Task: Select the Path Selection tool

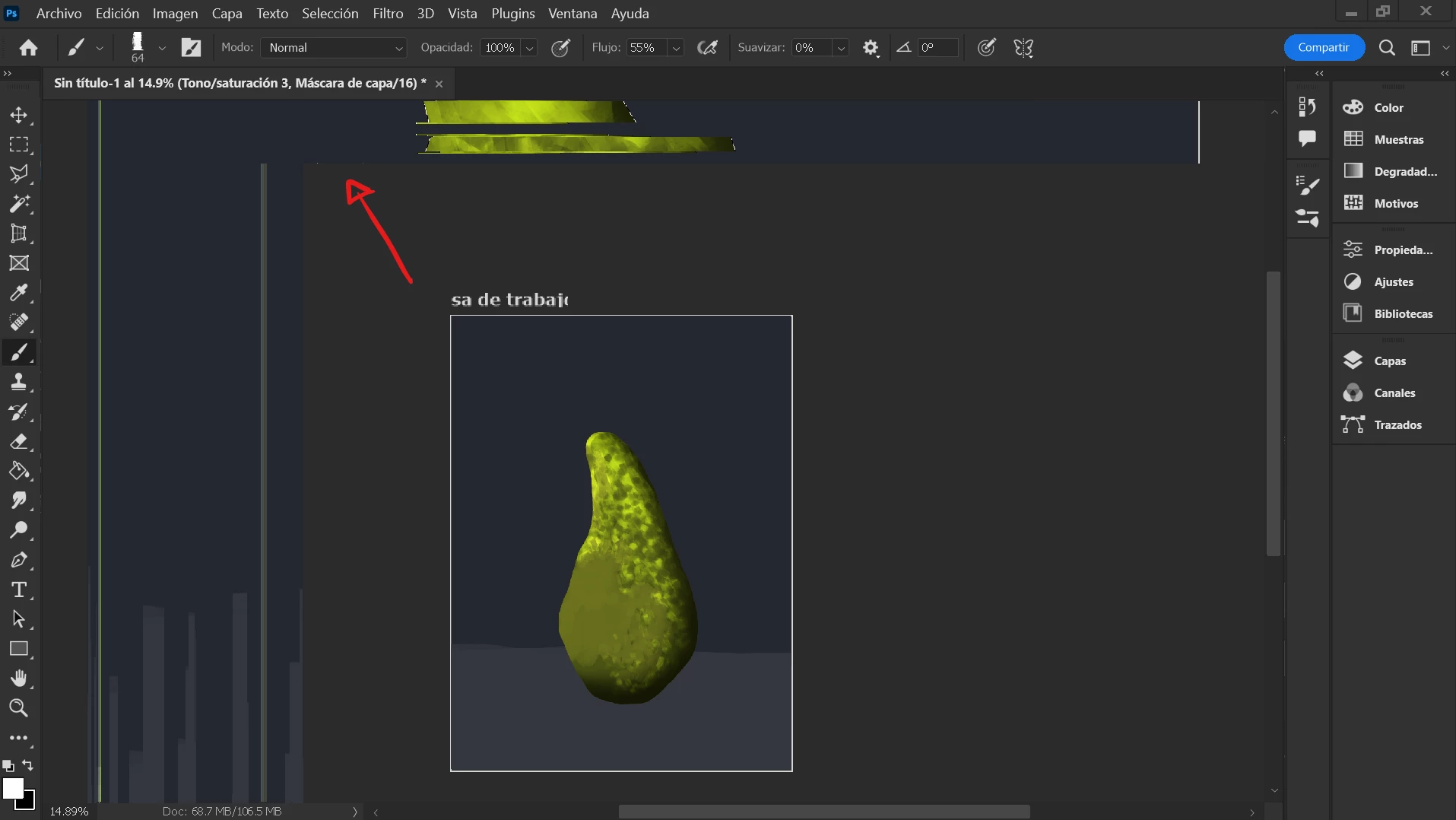Action: [x=19, y=620]
